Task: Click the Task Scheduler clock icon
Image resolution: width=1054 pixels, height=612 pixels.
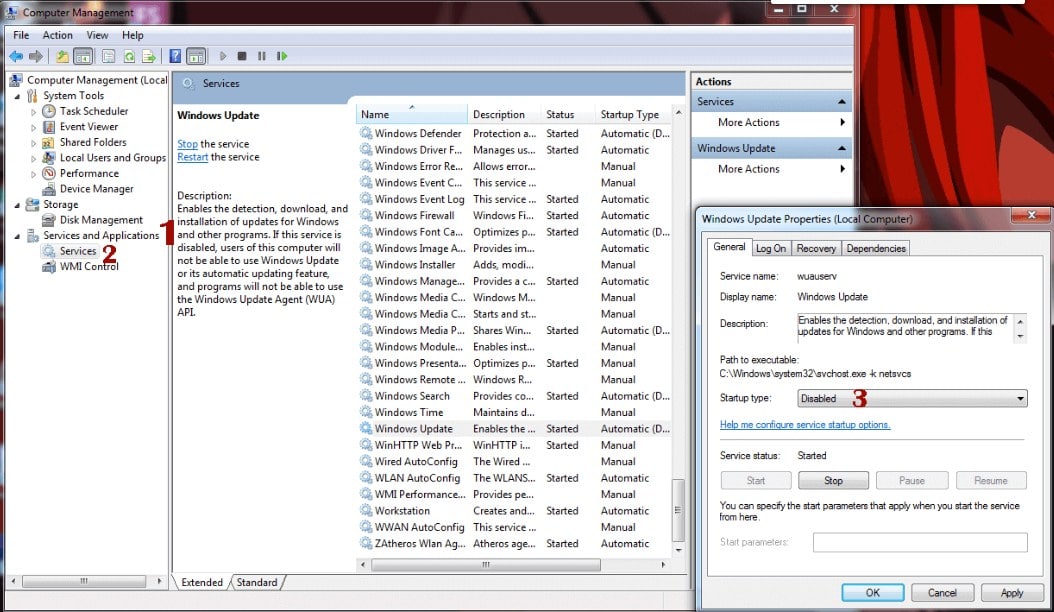Action: [48, 111]
